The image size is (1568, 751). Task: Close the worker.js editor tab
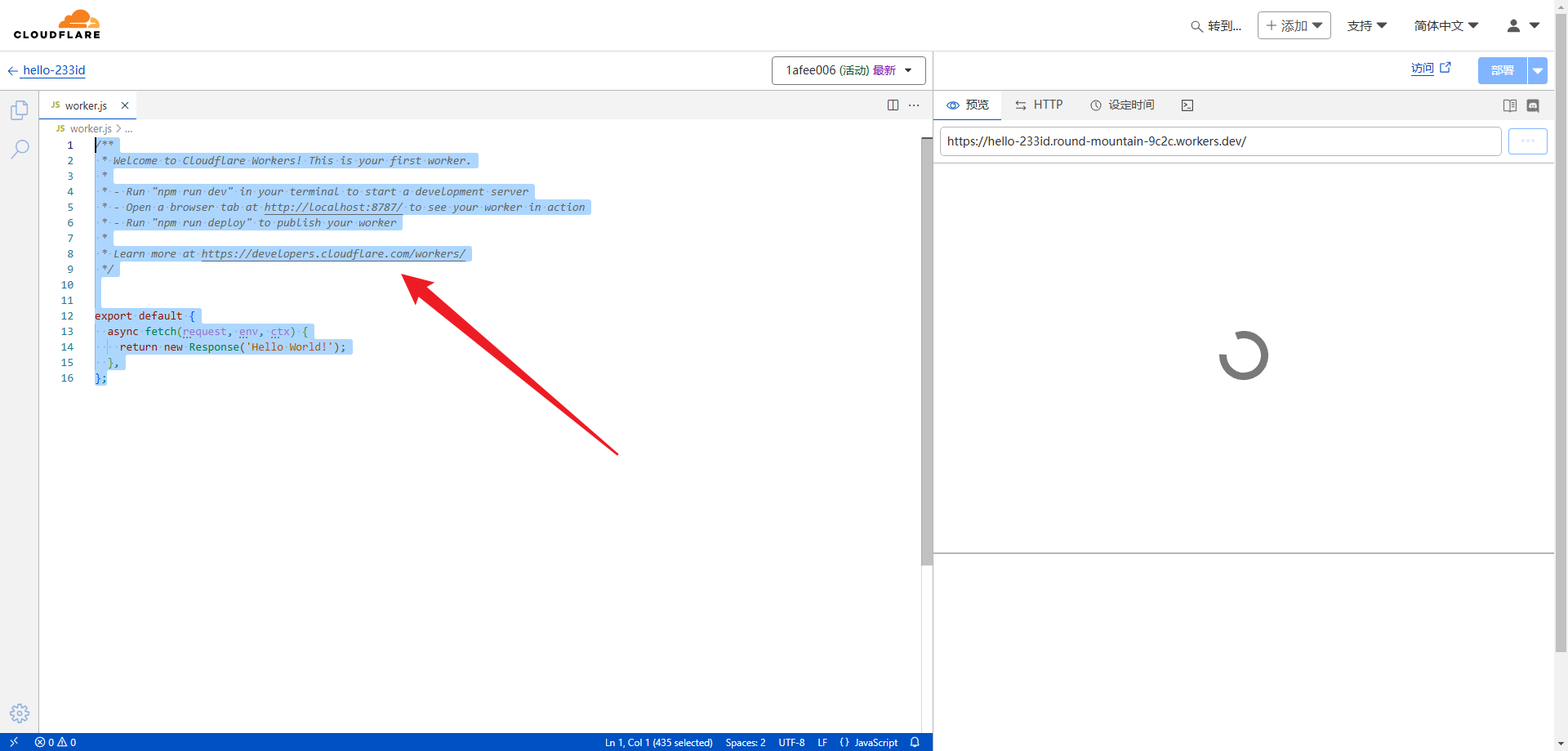click(125, 105)
